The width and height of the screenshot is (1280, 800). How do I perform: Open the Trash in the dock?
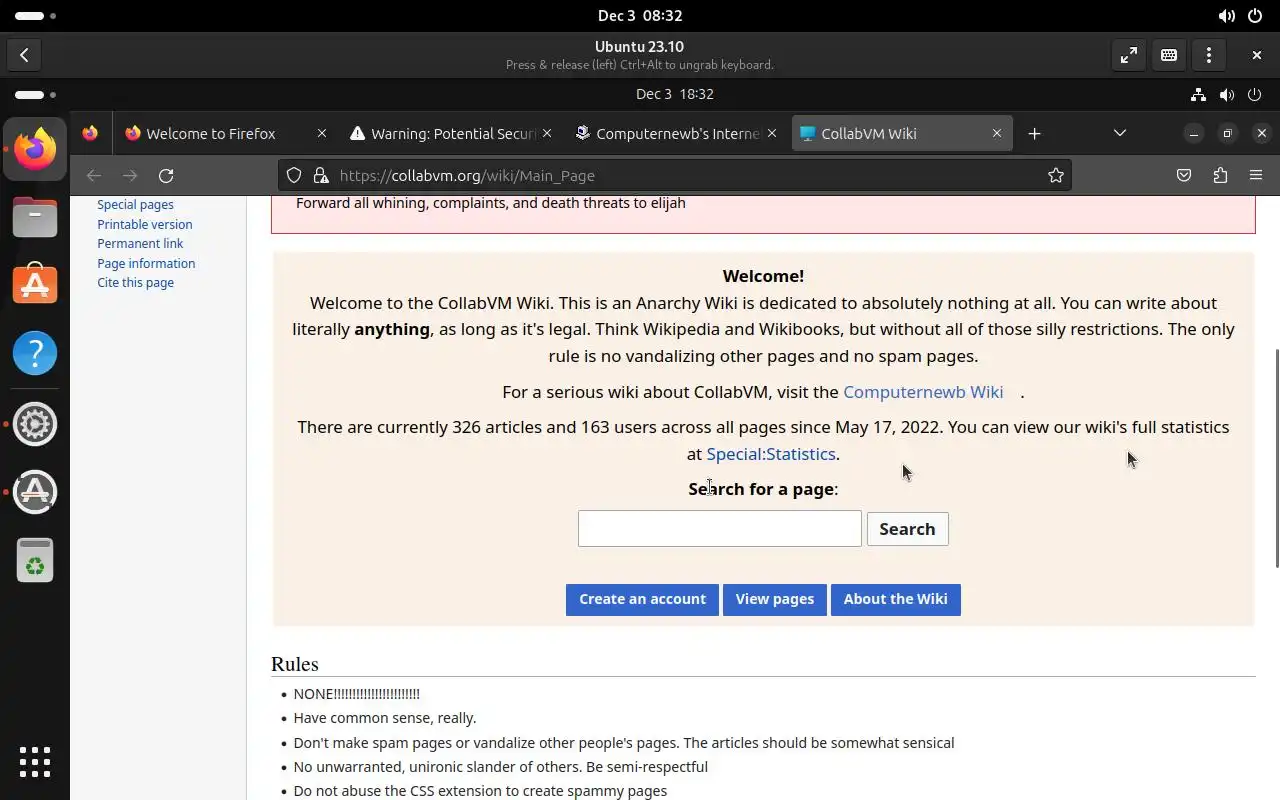[35, 561]
